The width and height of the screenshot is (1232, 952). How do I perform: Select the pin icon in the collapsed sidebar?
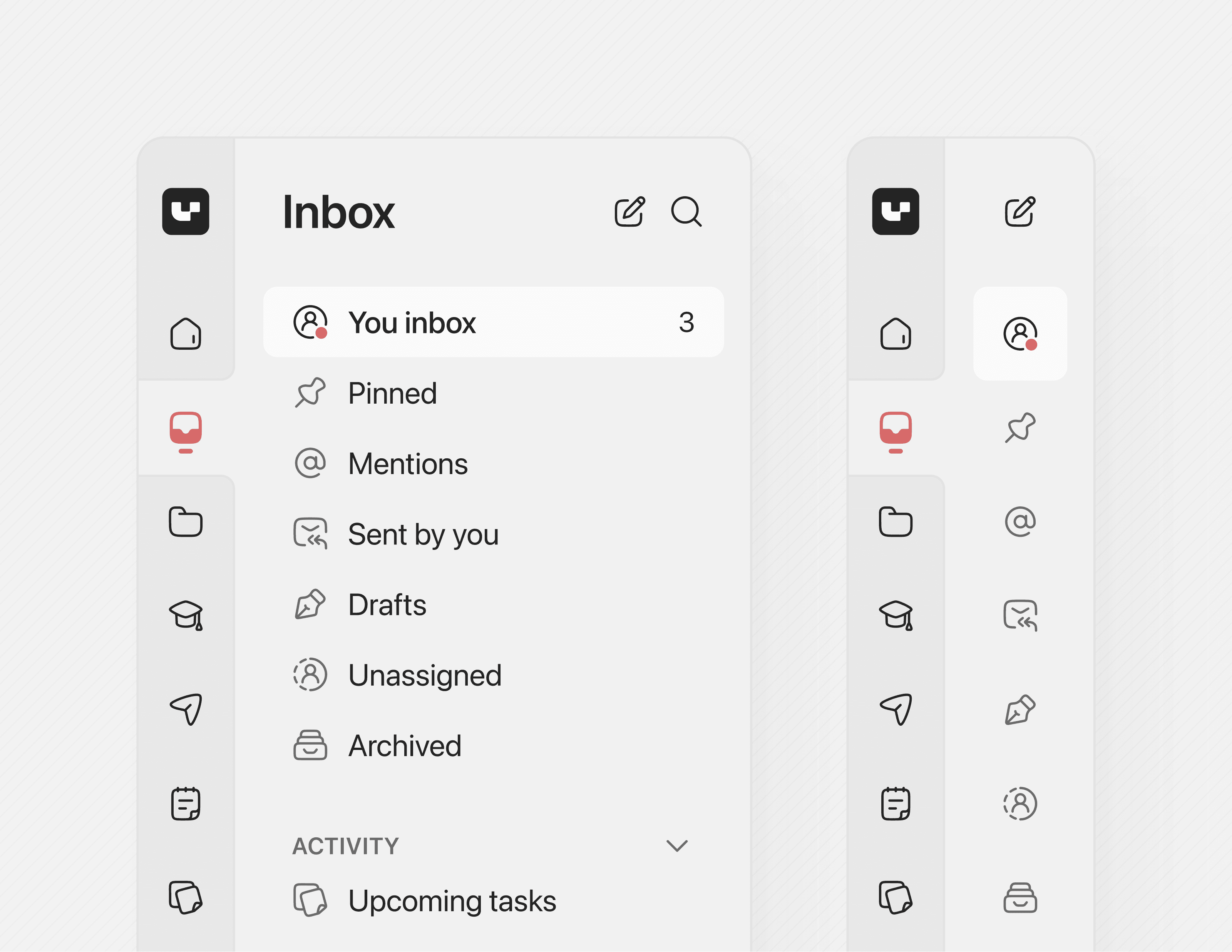pyautogui.click(x=1020, y=428)
